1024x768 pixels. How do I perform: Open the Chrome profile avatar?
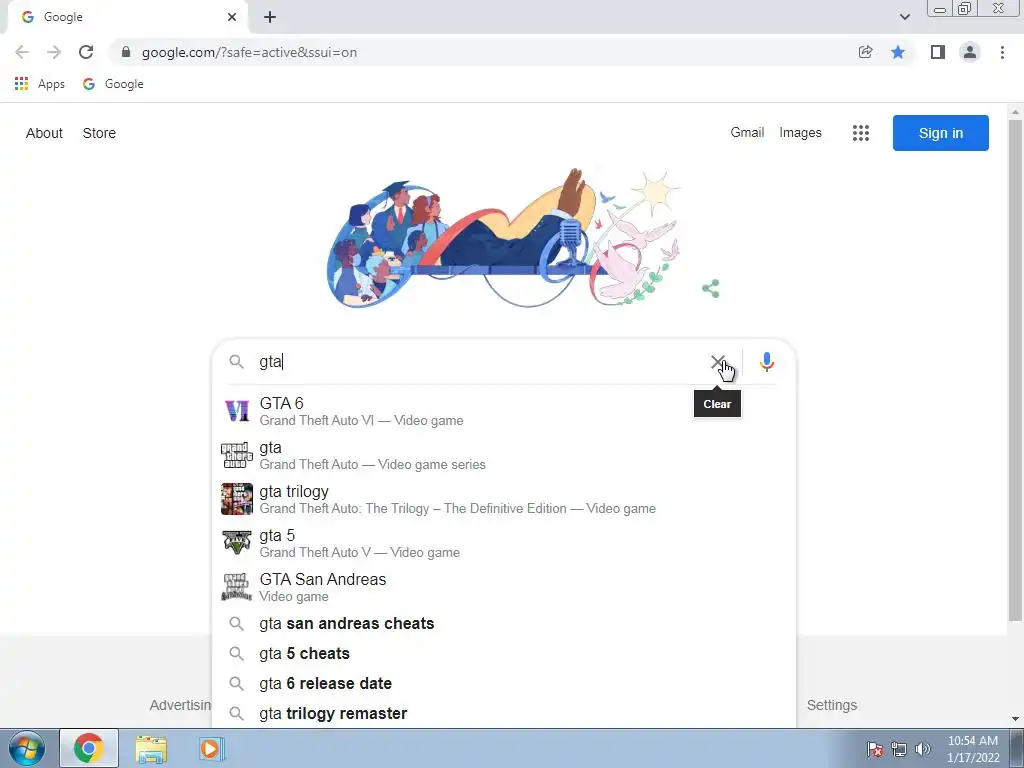[970, 52]
